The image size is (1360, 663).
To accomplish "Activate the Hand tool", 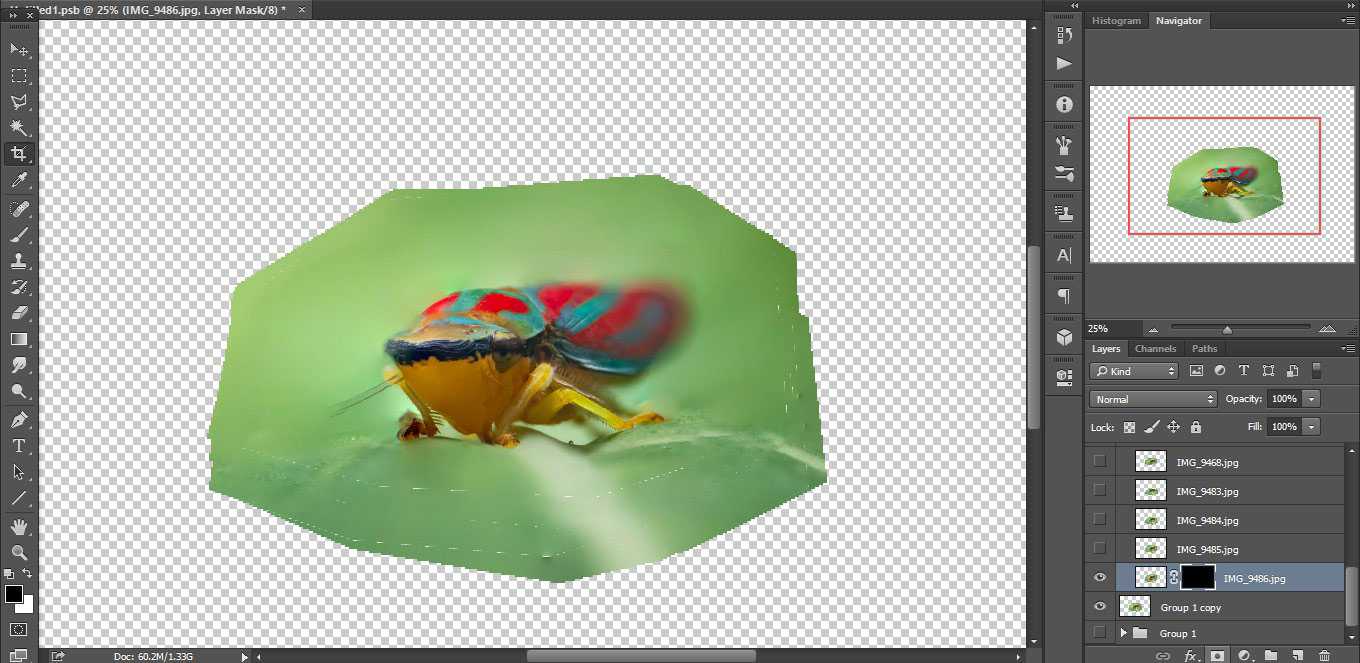I will click(x=18, y=526).
